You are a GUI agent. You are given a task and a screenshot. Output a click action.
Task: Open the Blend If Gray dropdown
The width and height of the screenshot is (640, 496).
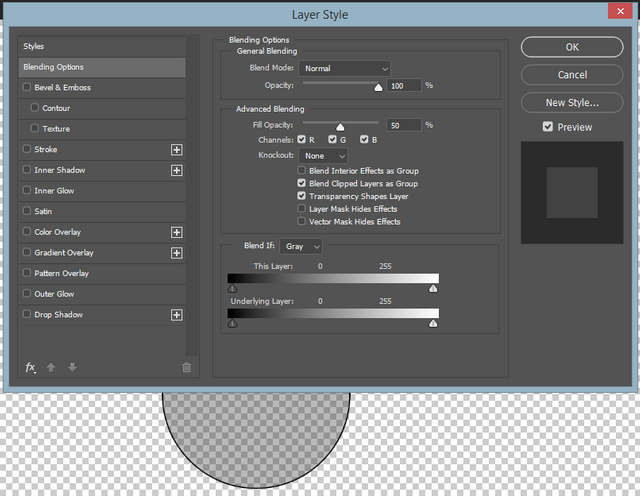(x=301, y=247)
